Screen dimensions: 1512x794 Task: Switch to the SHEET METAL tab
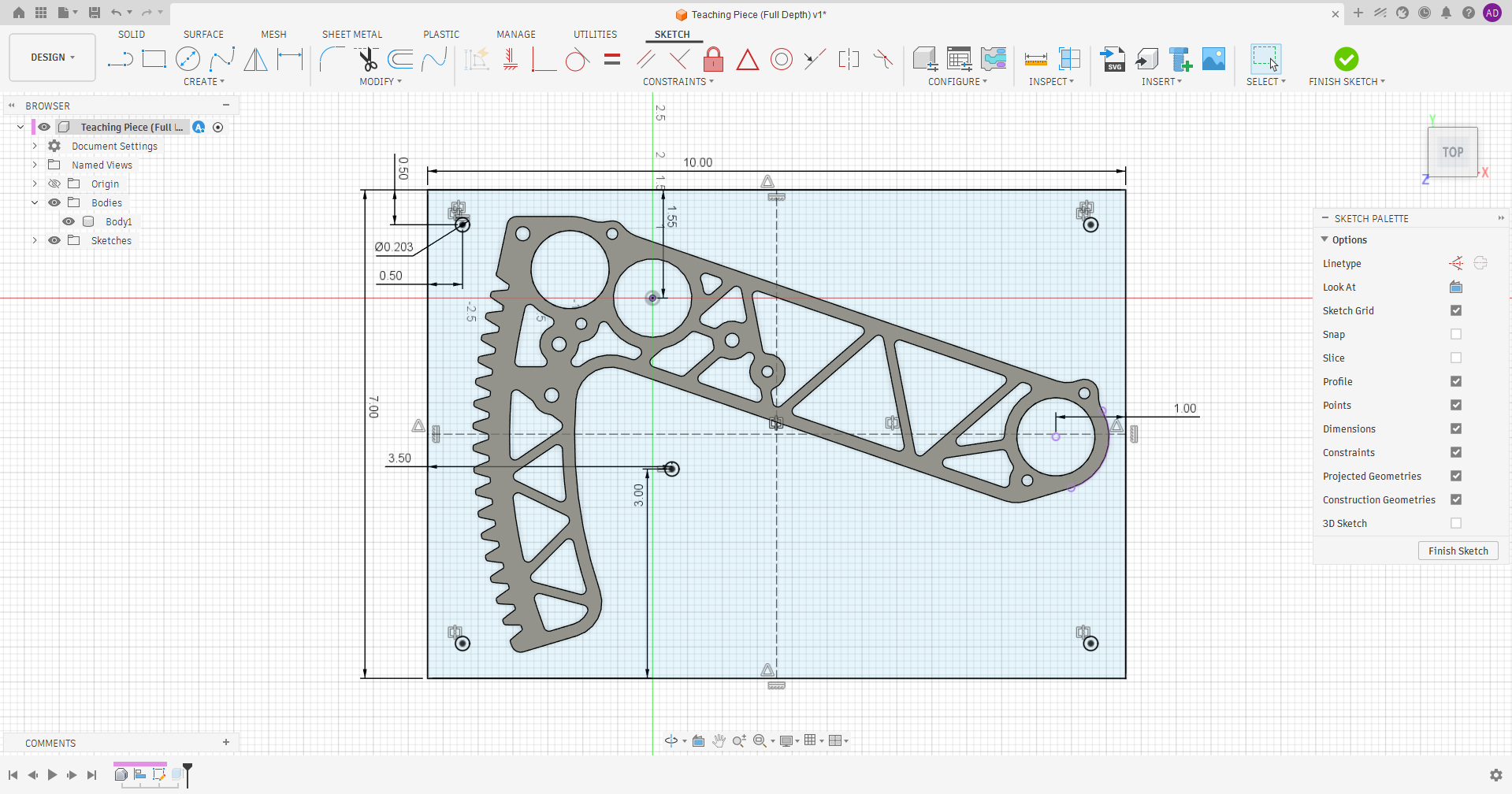[x=352, y=35]
